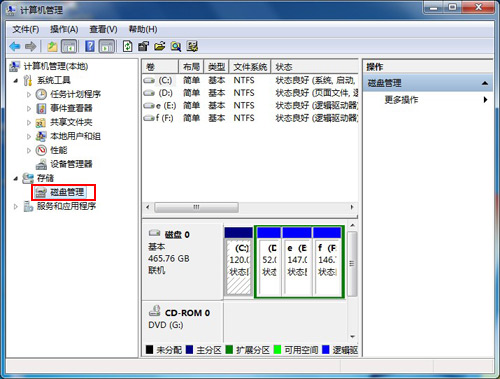This screenshot has height=379, width=500.
Task: Click the Back arrow toolbar icon
Action: click(x=15, y=46)
